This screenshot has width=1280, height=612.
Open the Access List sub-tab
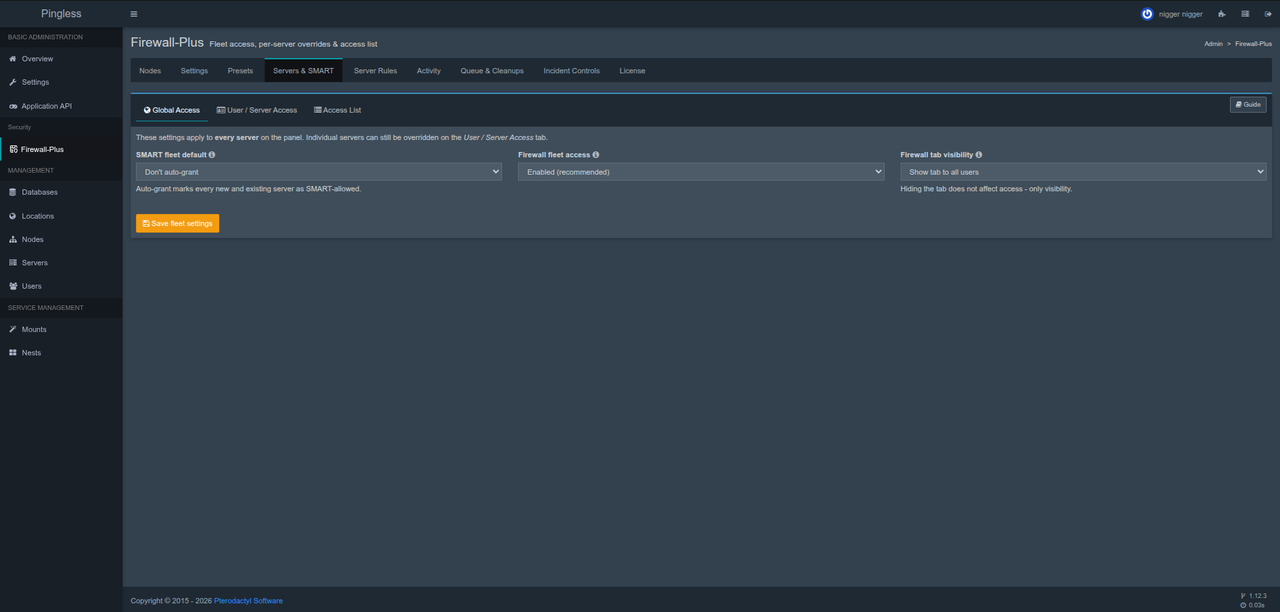click(338, 110)
